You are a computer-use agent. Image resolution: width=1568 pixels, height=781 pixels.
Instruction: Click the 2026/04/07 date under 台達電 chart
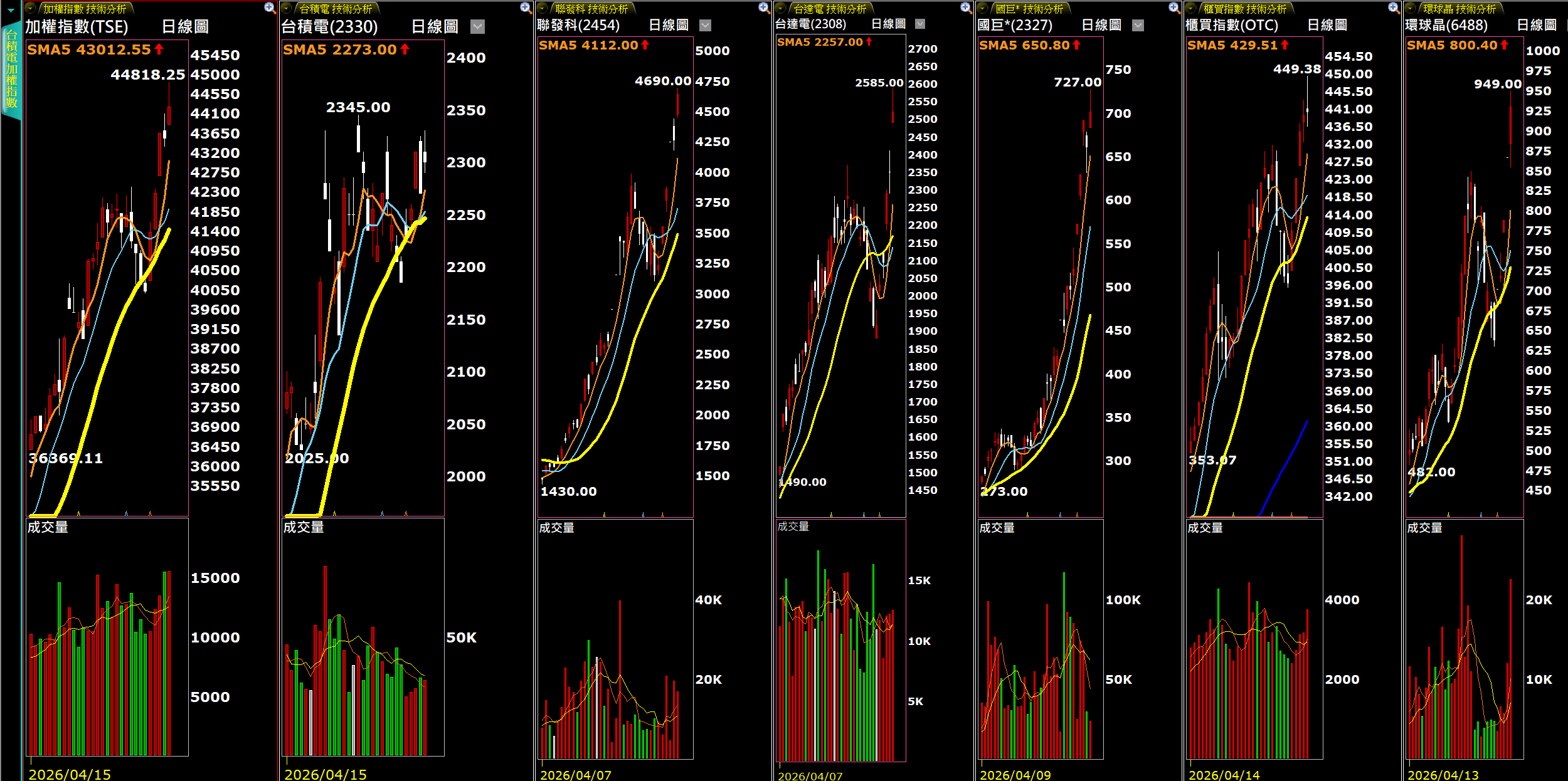pos(810,776)
